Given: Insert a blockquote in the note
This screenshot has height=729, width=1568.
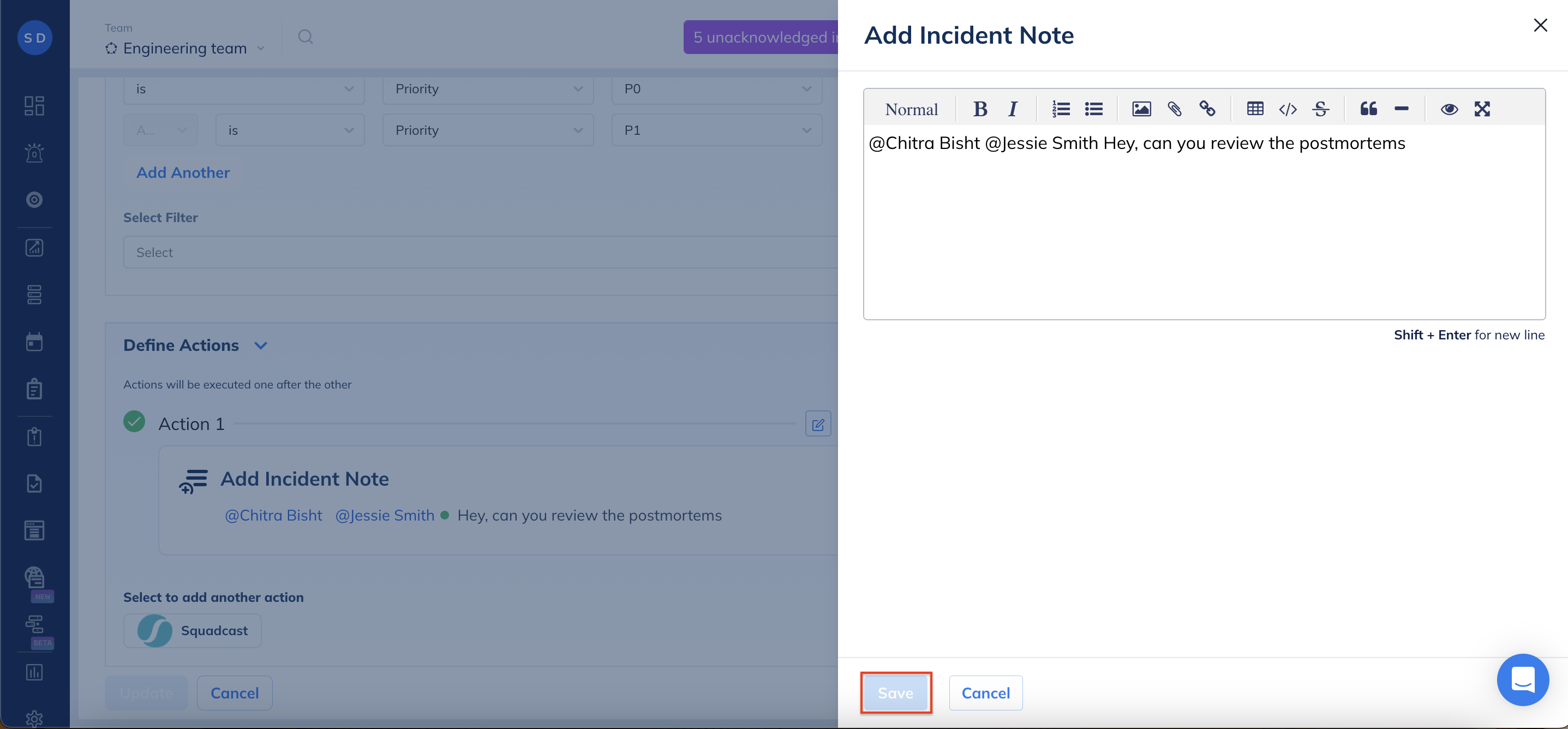Looking at the screenshot, I should pyautogui.click(x=1368, y=109).
